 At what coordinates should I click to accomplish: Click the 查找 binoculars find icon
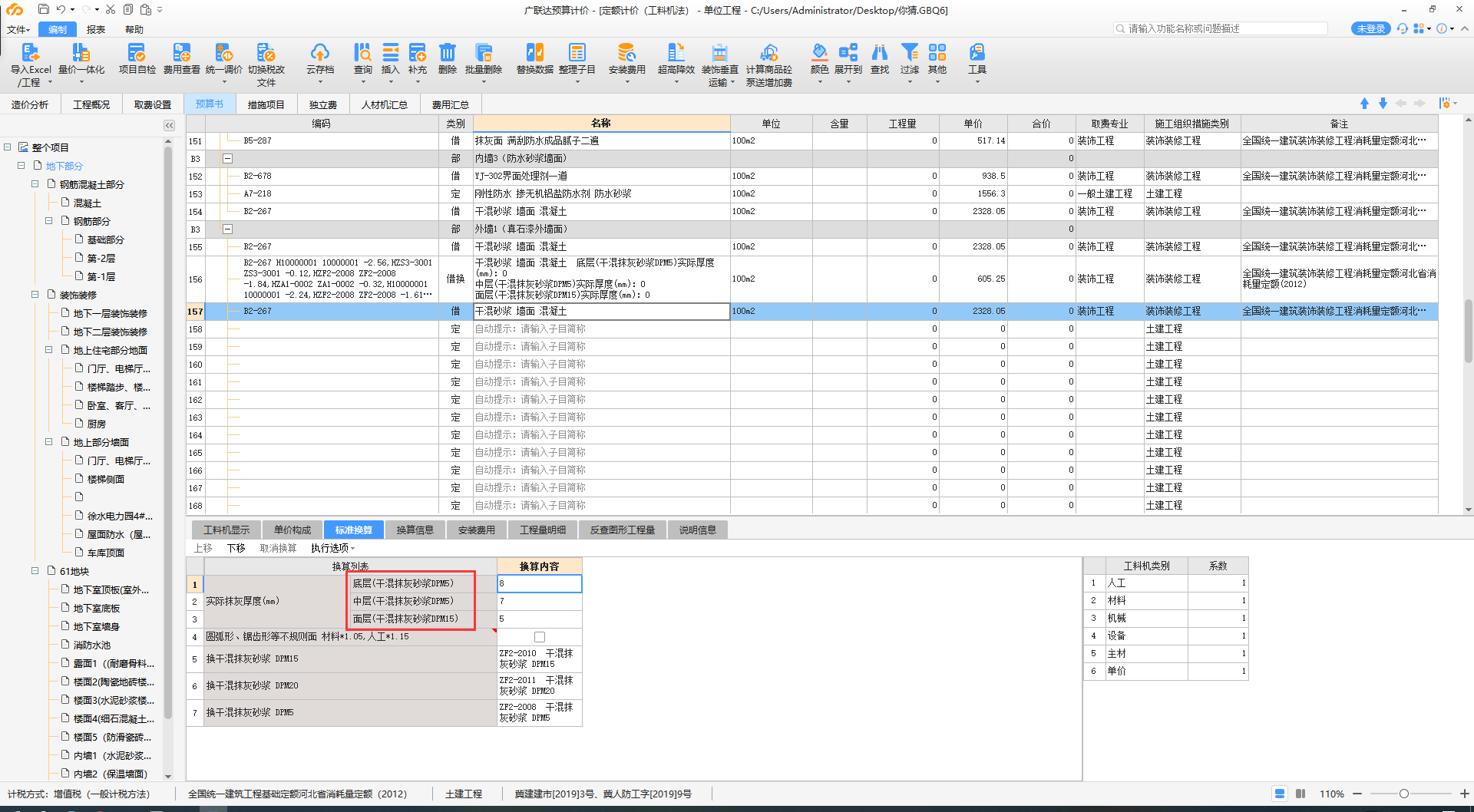pyautogui.click(x=880, y=52)
